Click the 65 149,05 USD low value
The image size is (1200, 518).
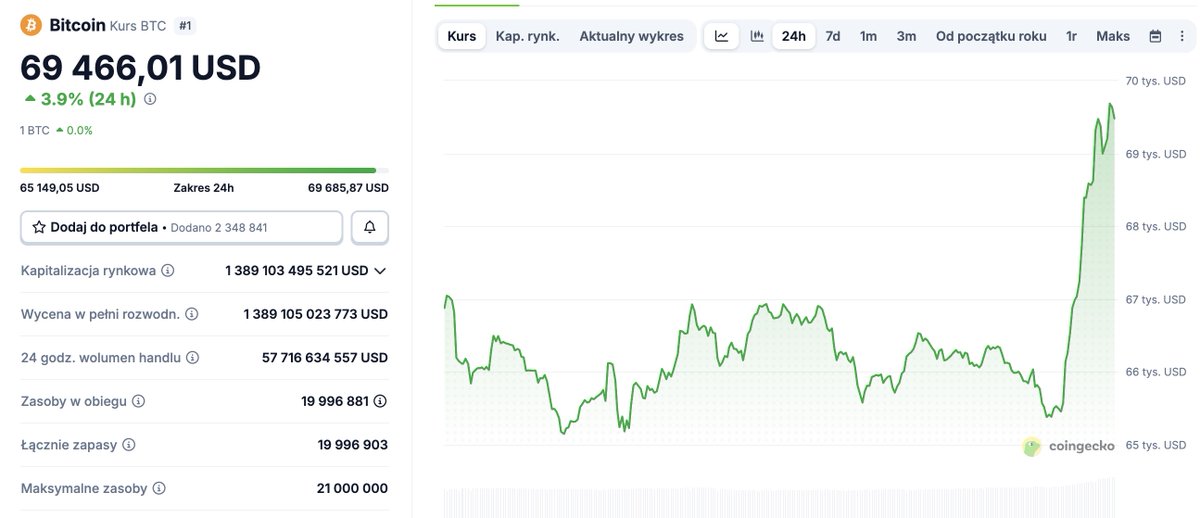point(60,188)
